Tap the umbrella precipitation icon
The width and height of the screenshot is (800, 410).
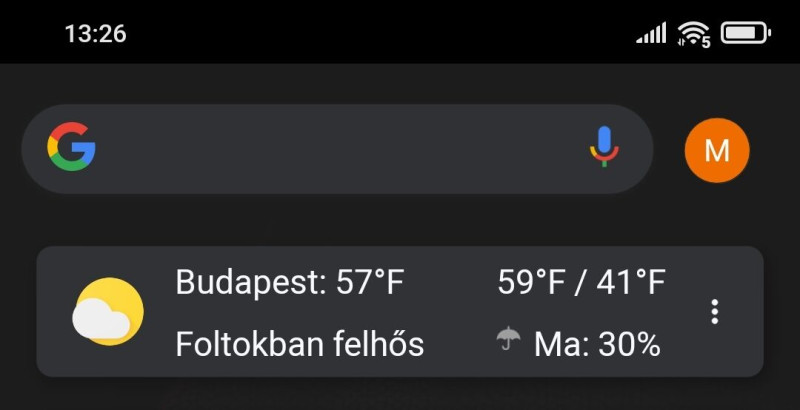coord(509,339)
